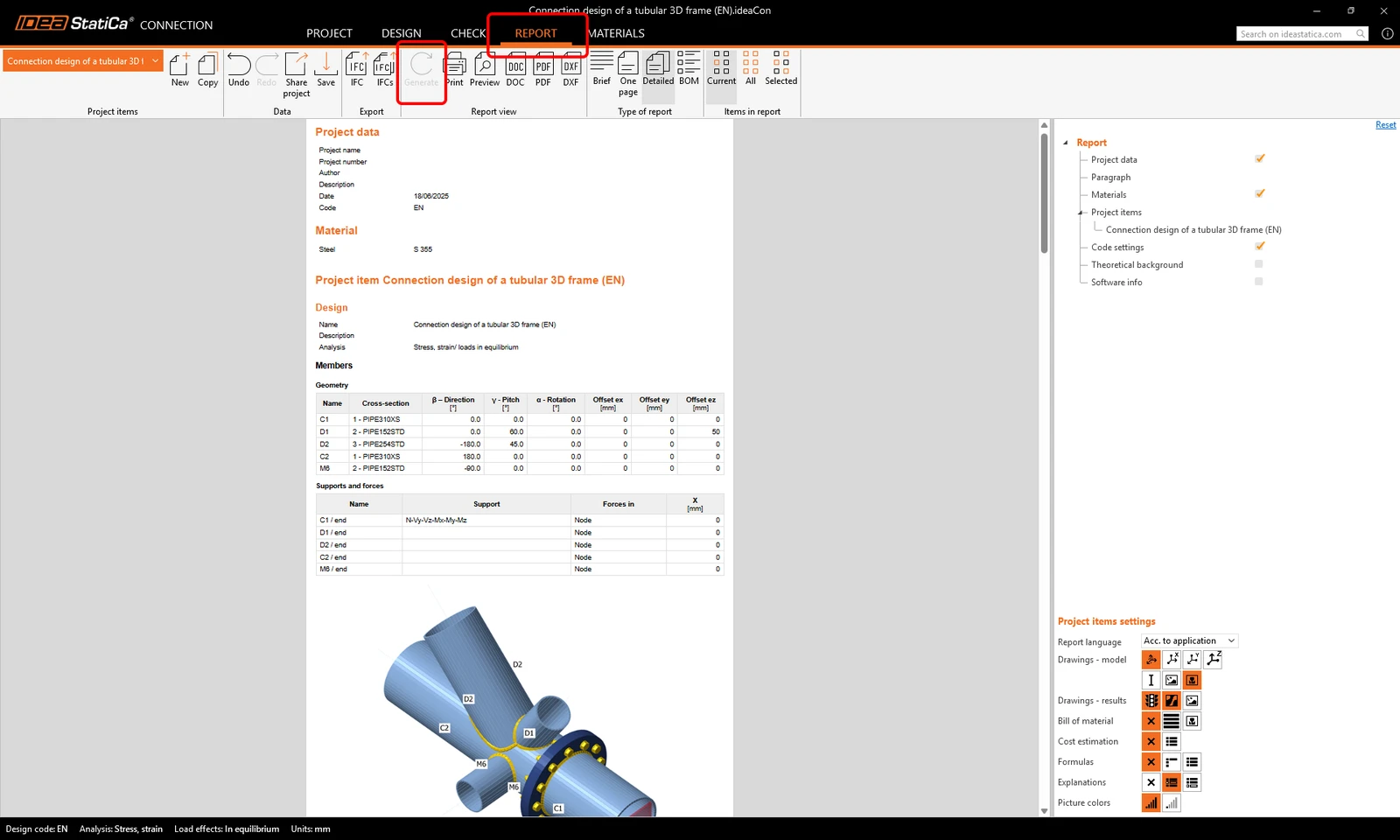
Task: Select list layout for Bill of material
Action: click(x=1172, y=721)
